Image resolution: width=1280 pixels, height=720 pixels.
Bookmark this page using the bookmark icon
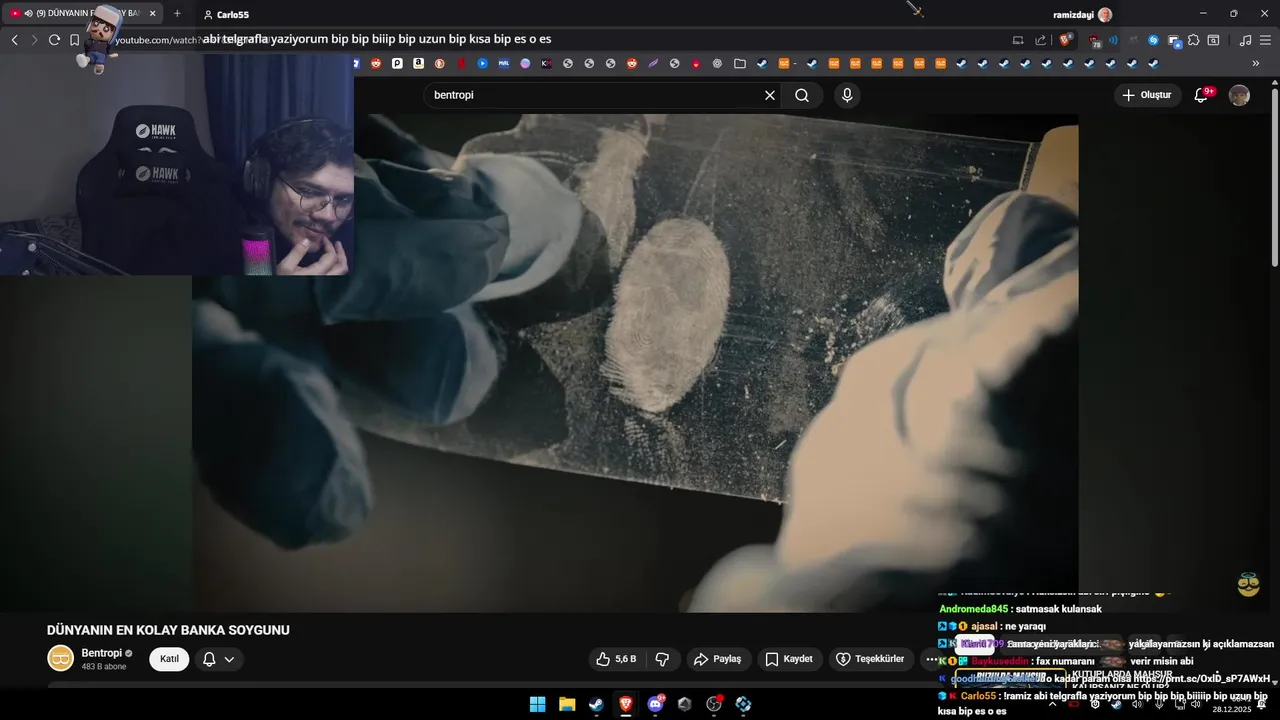pyautogui.click(x=74, y=40)
